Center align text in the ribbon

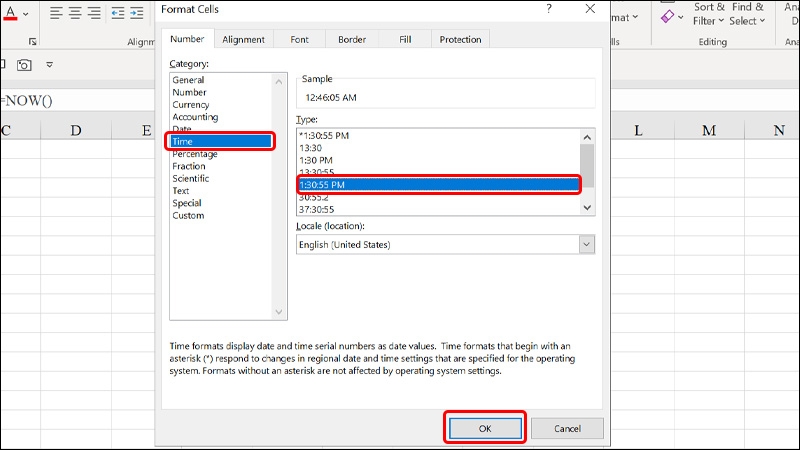(75, 13)
